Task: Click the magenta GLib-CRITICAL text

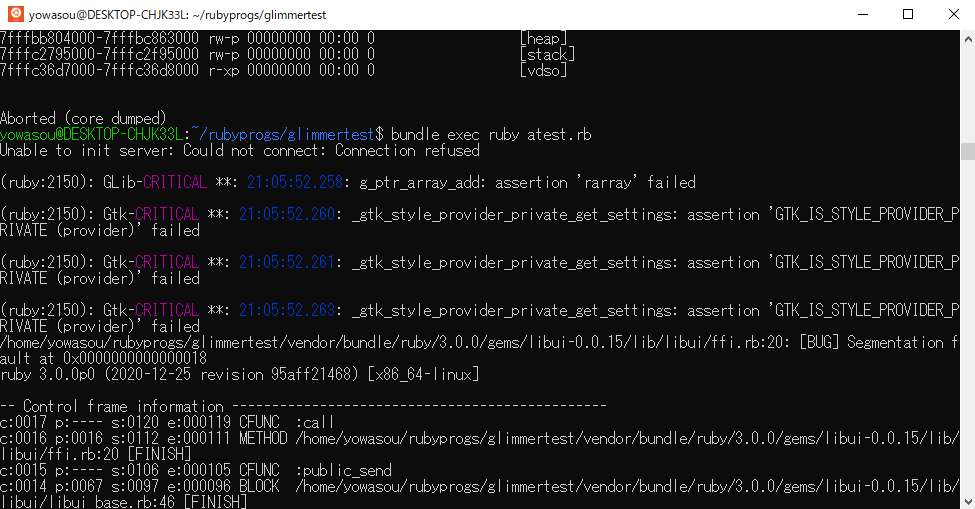Action: click(x=154, y=182)
